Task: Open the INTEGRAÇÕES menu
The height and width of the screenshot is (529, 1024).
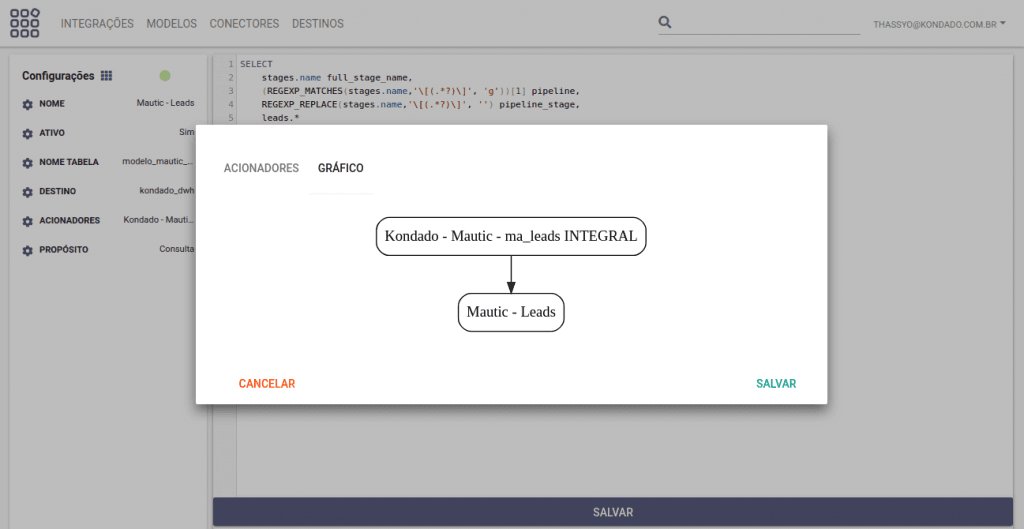Action: (97, 23)
